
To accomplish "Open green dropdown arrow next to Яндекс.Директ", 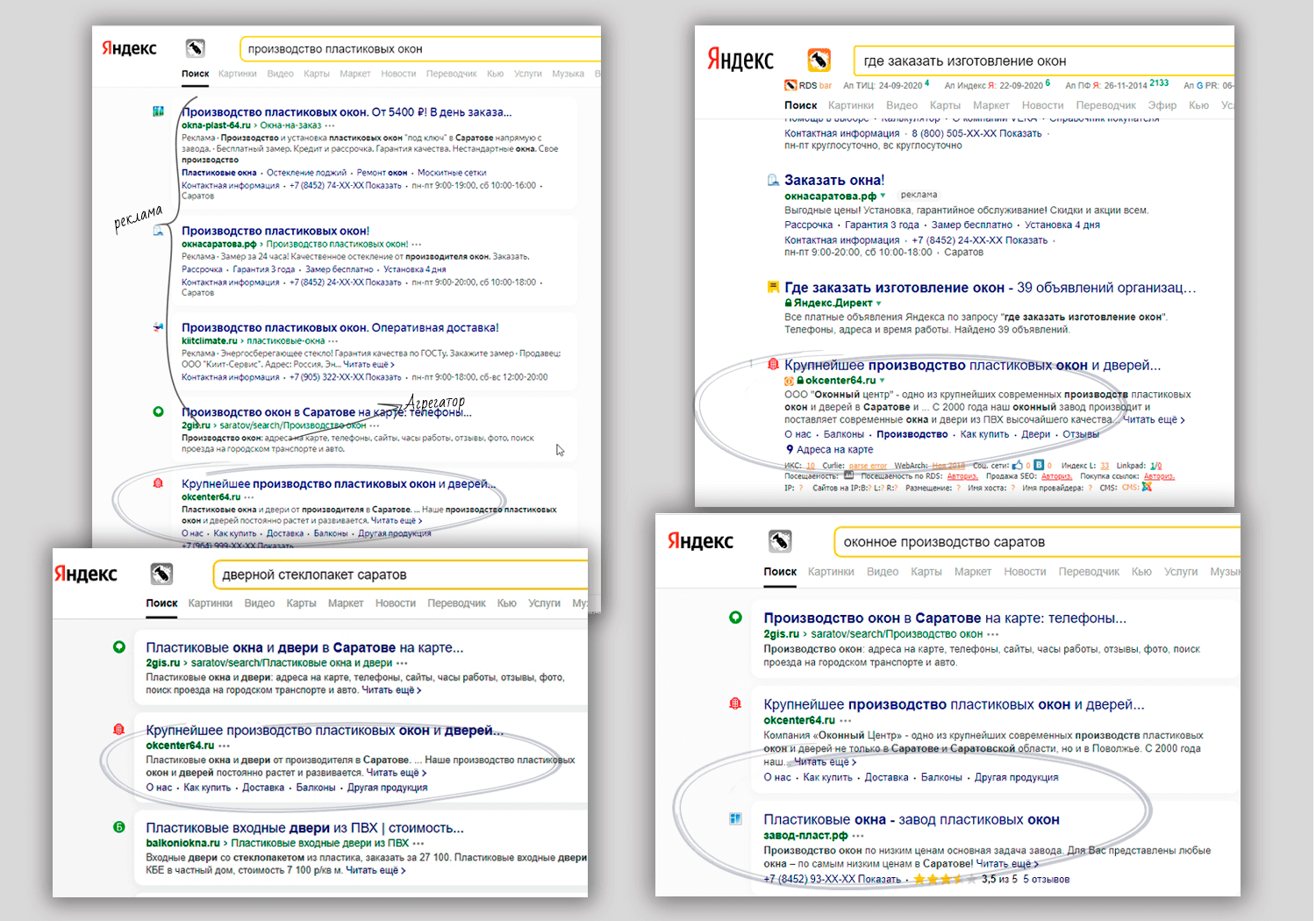I will pyautogui.click(x=878, y=303).
